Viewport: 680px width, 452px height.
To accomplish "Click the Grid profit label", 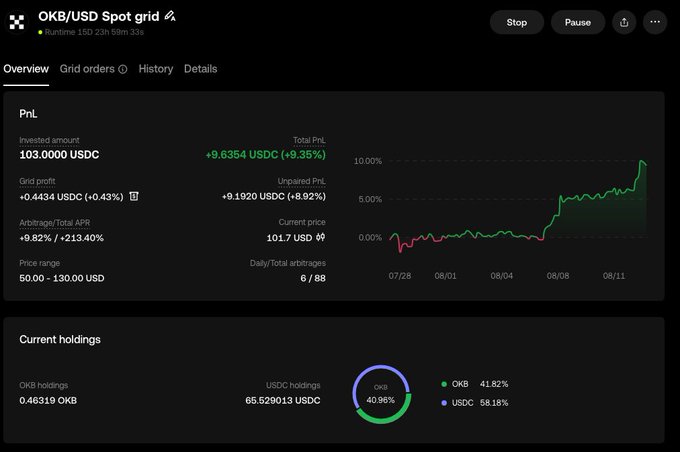I will point(37,181).
